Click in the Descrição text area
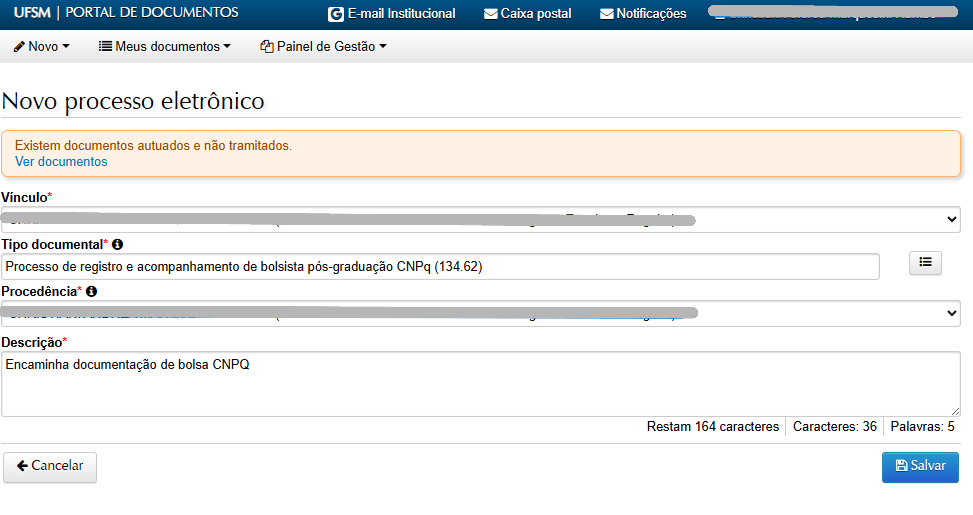 coord(480,384)
